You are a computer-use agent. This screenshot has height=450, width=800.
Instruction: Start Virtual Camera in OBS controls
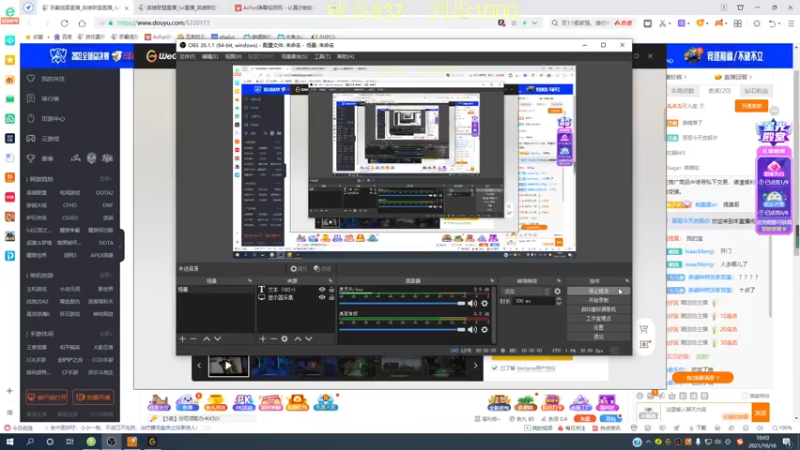coord(598,309)
